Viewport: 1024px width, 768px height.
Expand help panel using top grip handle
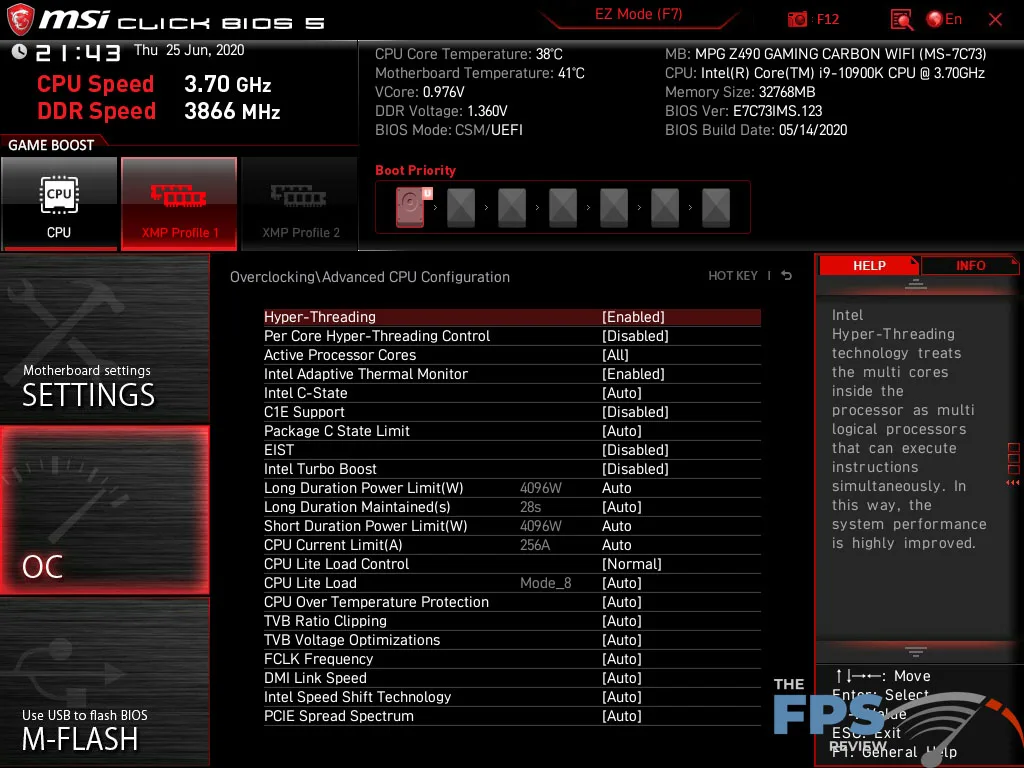pos(916,283)
